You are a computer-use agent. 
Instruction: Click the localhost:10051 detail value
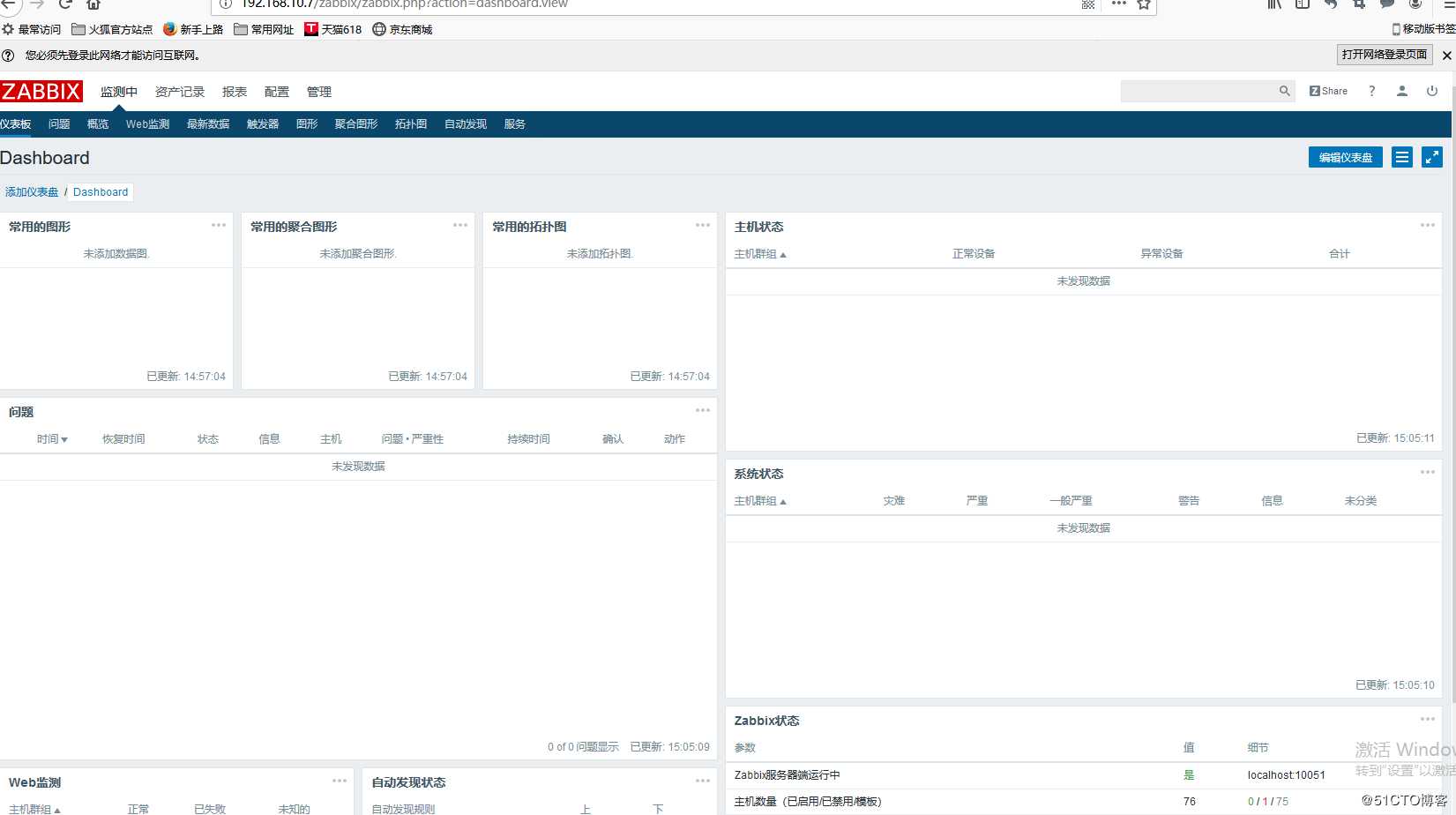click(x=1286, y=775)
